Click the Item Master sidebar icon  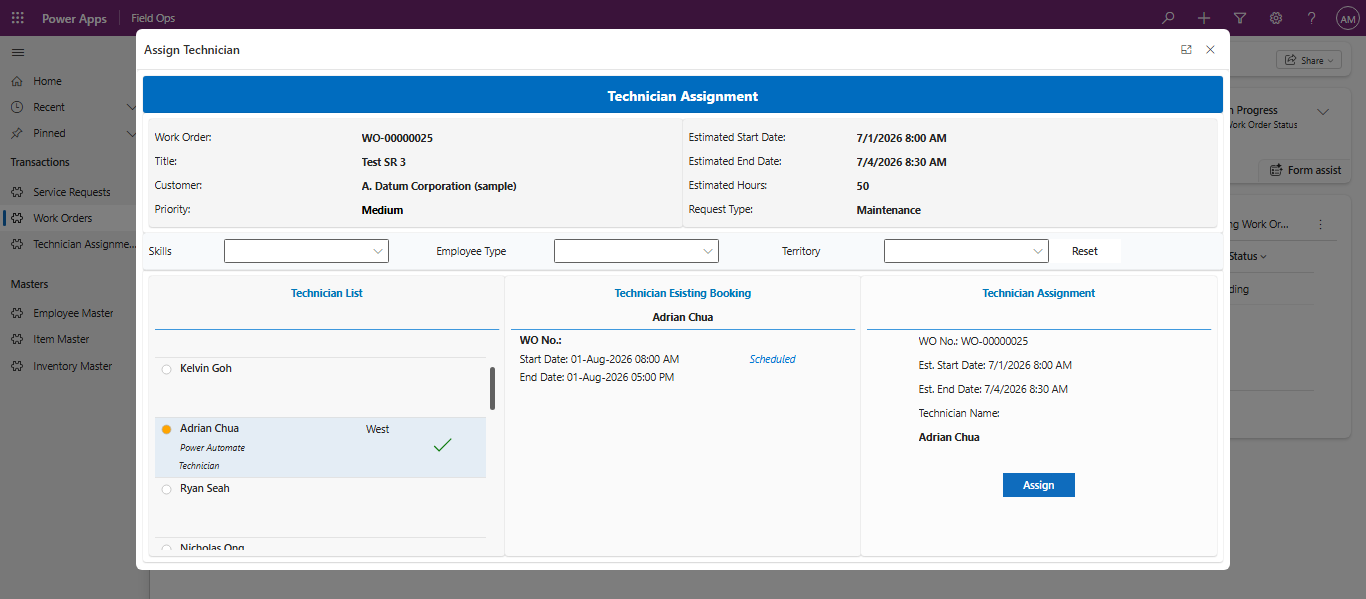pos(17,339)
